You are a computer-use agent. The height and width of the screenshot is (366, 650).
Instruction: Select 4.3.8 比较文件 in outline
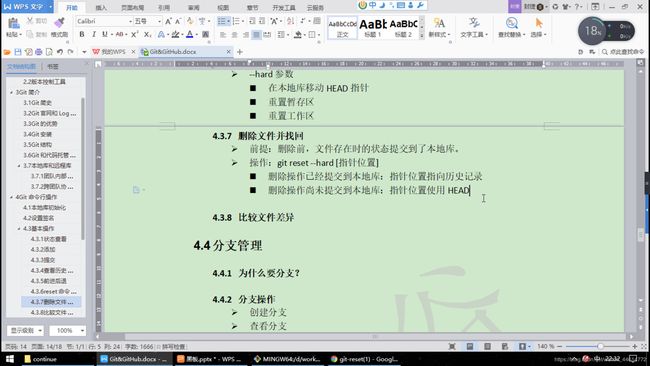click(52, 313)
